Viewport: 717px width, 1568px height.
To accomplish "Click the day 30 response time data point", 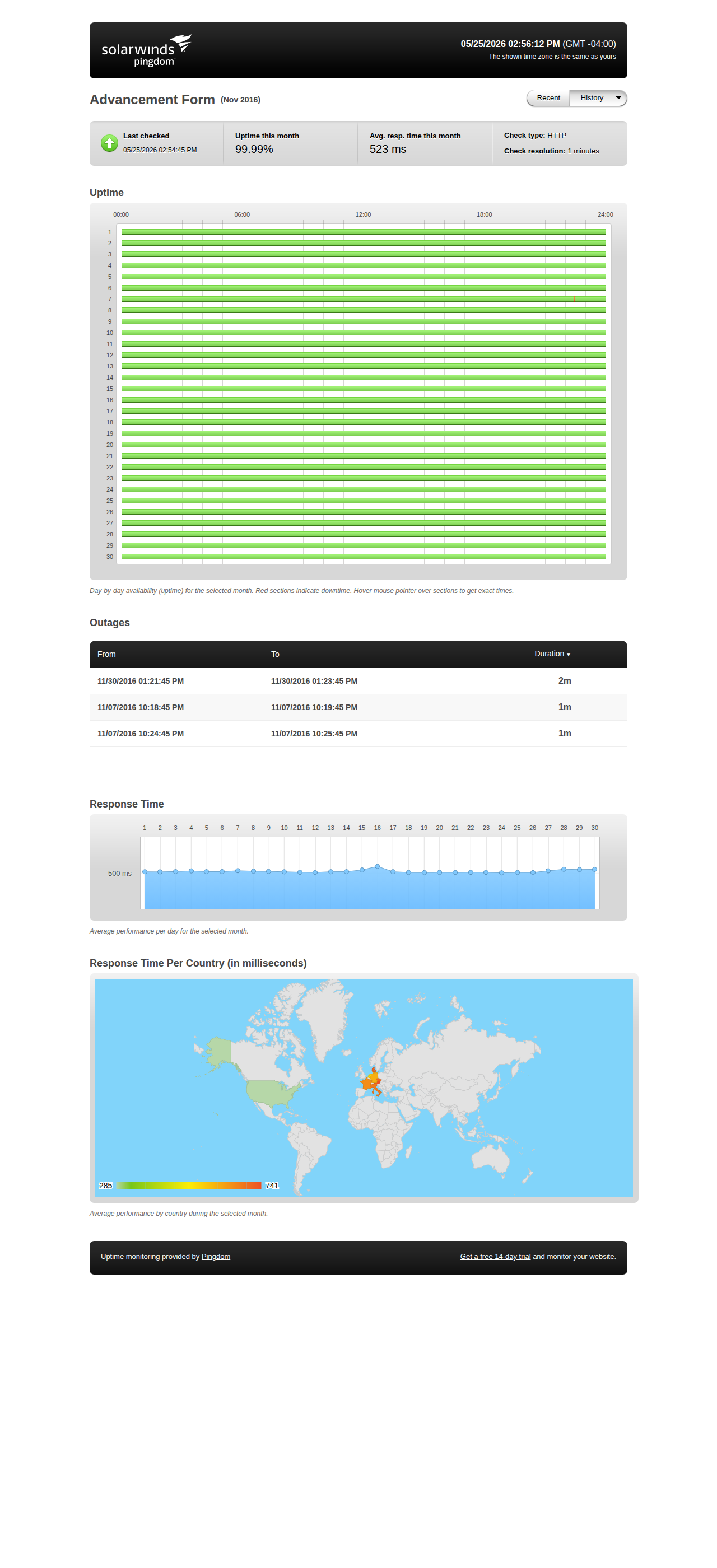I will coord(594,869).
